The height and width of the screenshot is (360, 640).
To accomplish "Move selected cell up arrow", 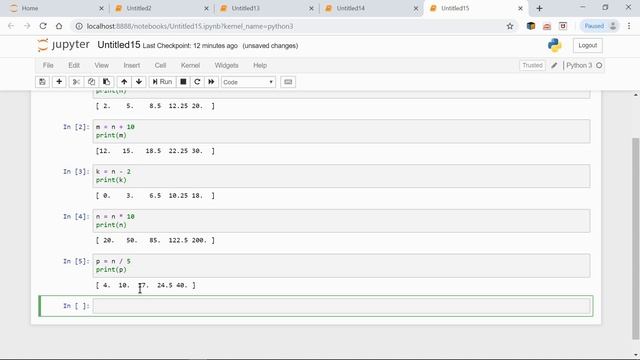I will pos(124,82).
